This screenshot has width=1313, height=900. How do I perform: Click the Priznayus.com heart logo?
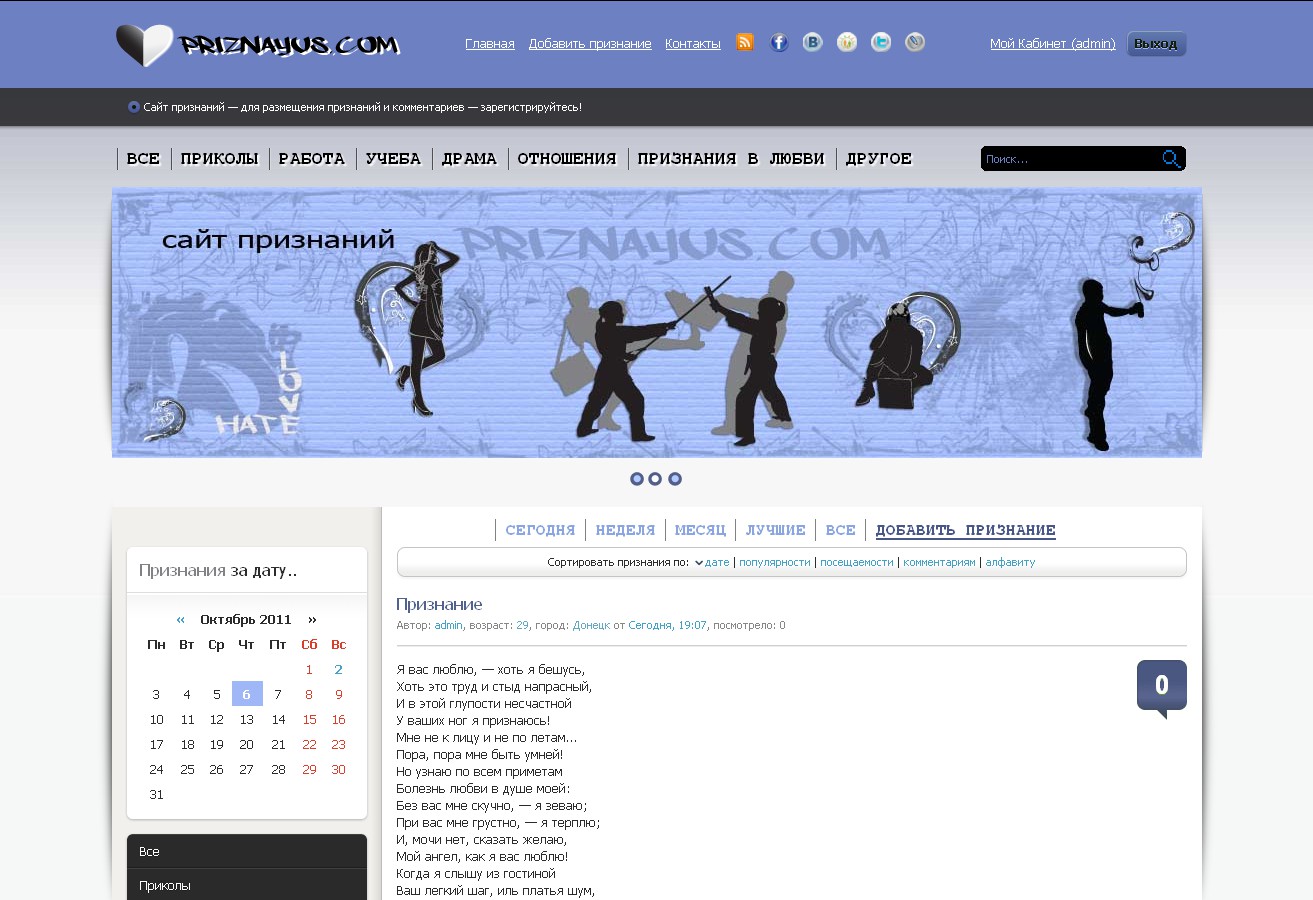[x=258, y=45]
